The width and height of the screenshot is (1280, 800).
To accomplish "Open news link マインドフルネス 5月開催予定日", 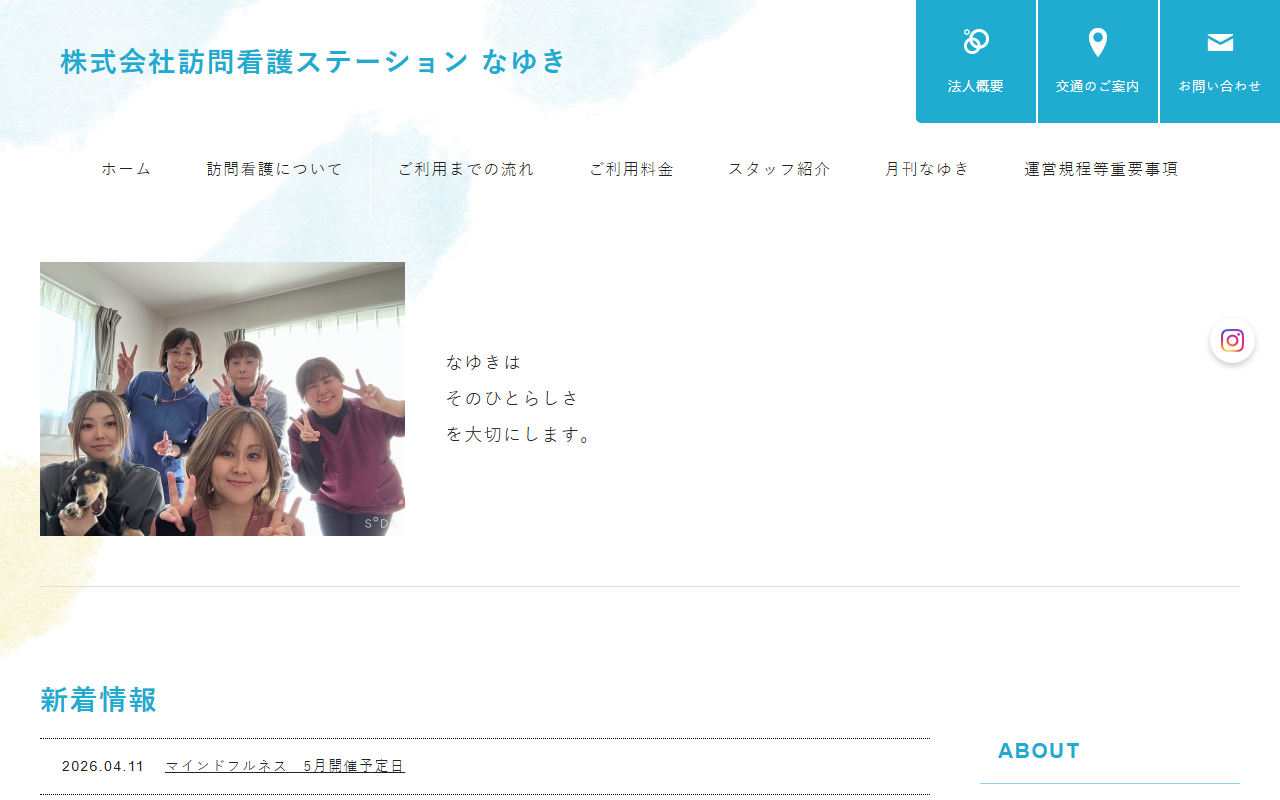I will click(x=285, y=766).
